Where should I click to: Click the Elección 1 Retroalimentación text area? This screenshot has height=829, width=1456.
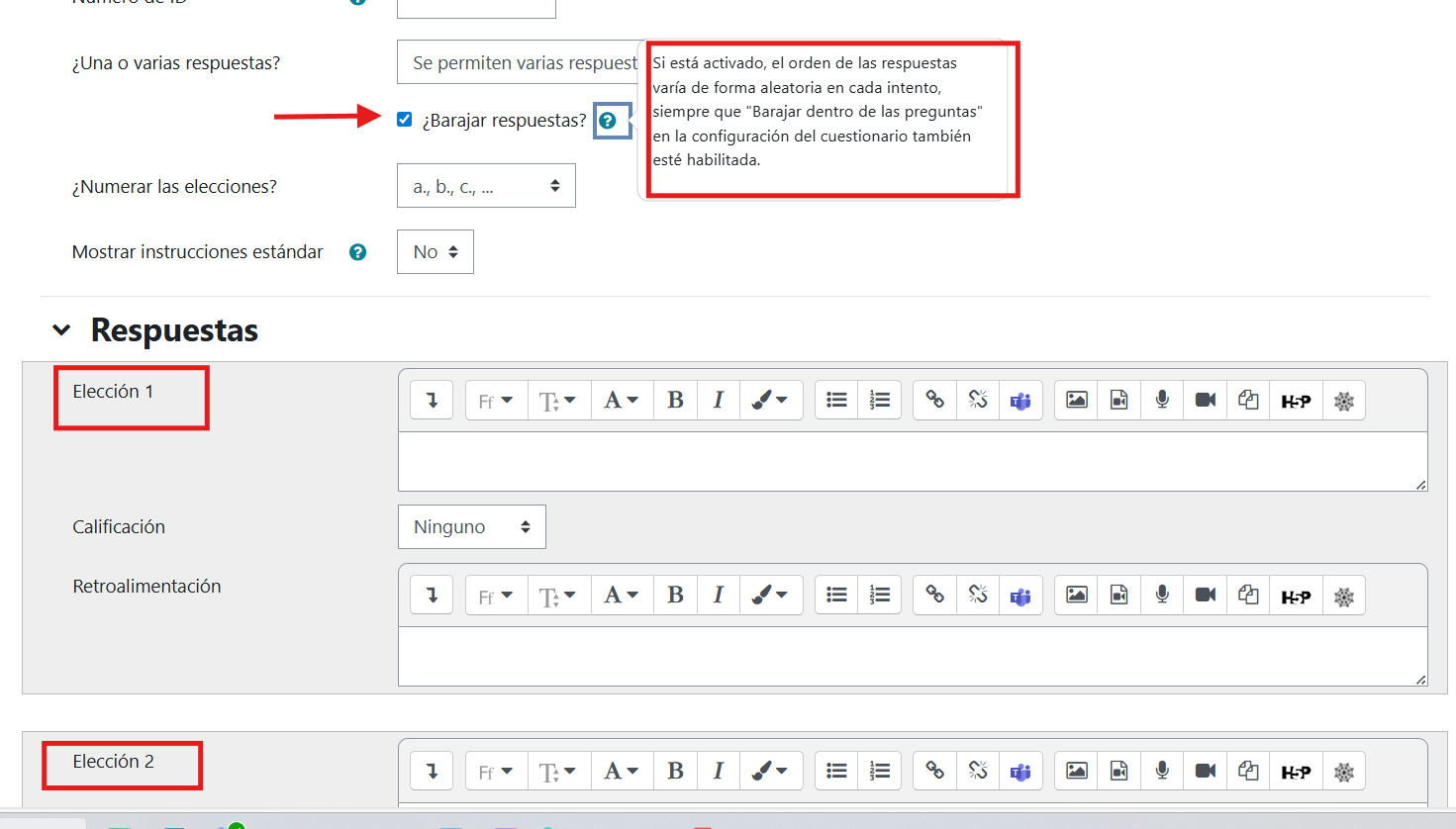pos(913,656)
